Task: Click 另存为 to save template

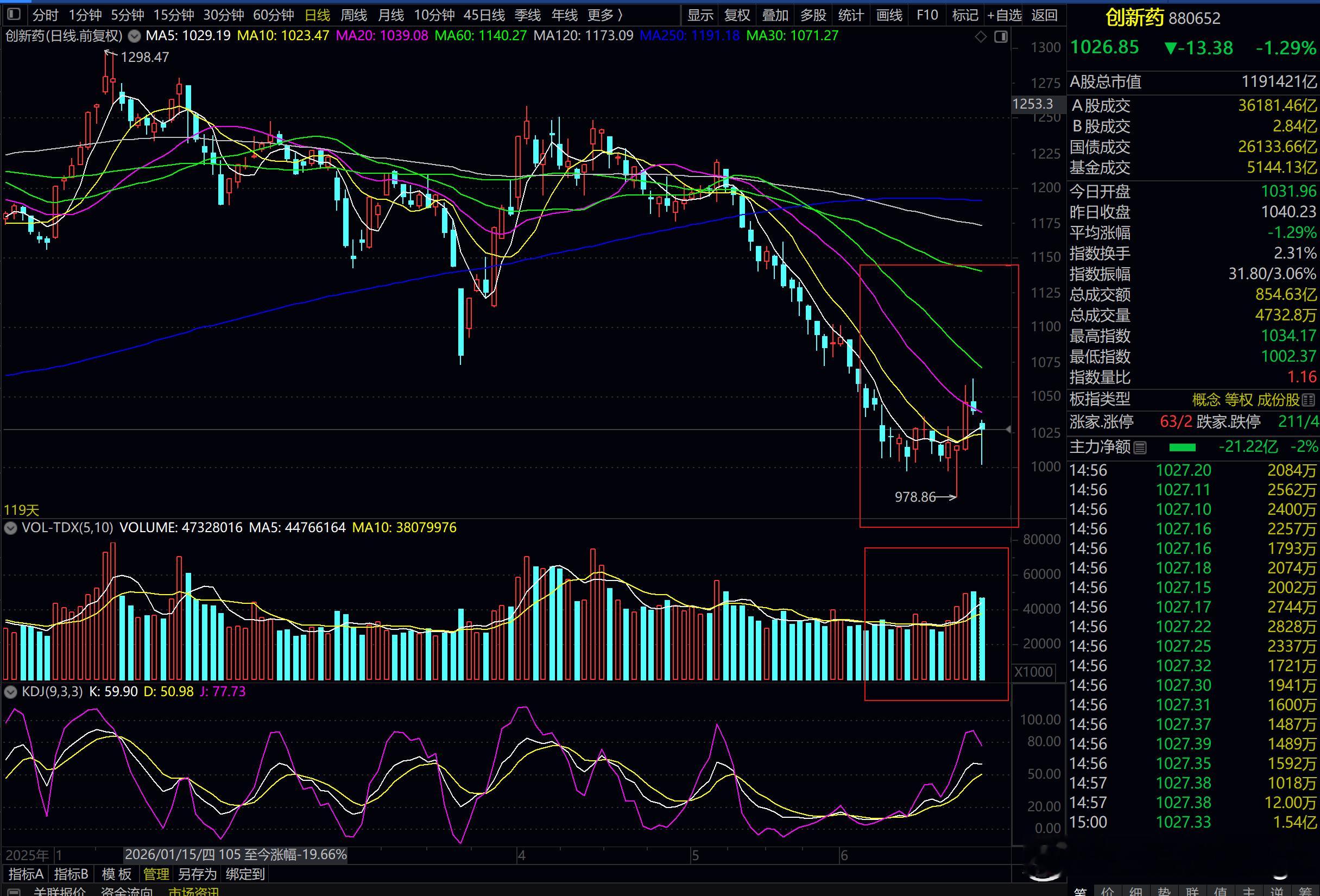Action: click(197, 874)
